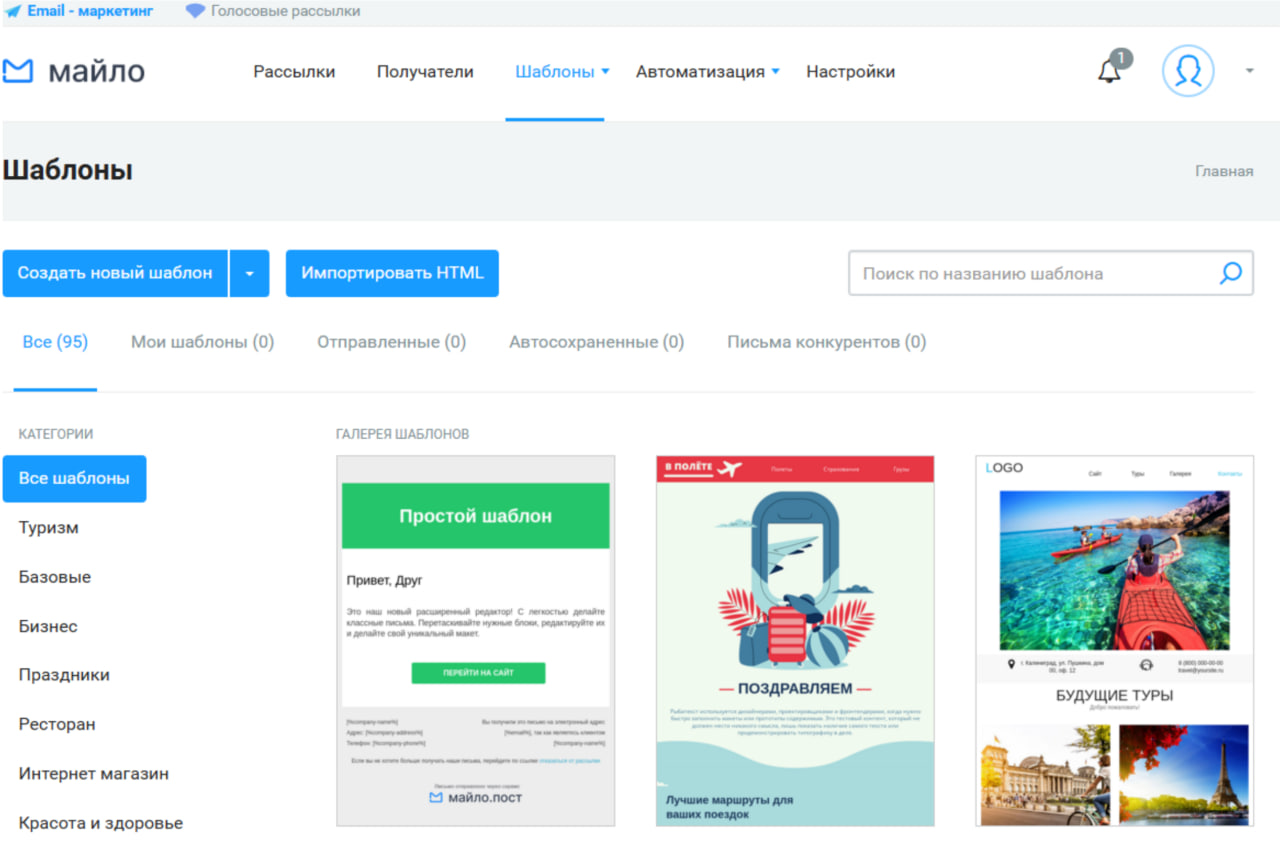Click the magnifier search icon
1280x846 pixels.
pyautogui.click(x=1230, y=273)
